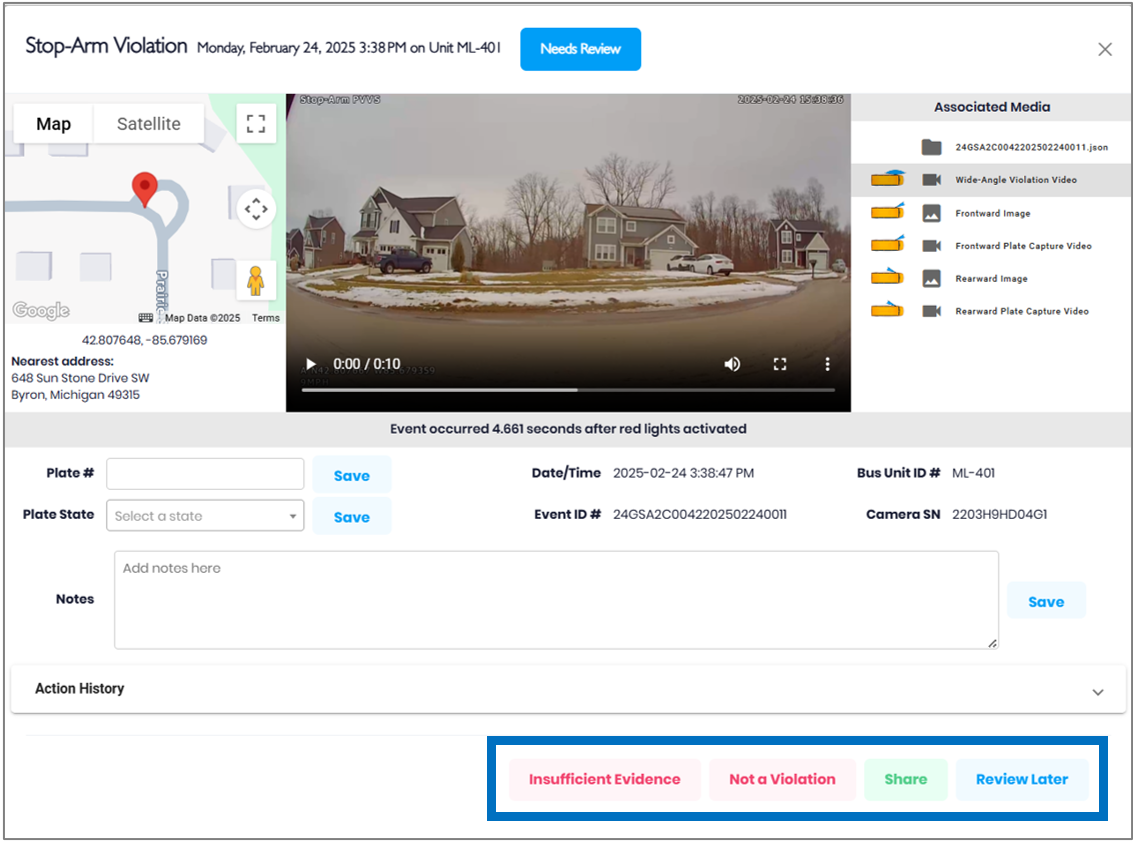
Task: Click bus icon beside Rearward Plate Capture Video
Action: click(x=888, y=309)
